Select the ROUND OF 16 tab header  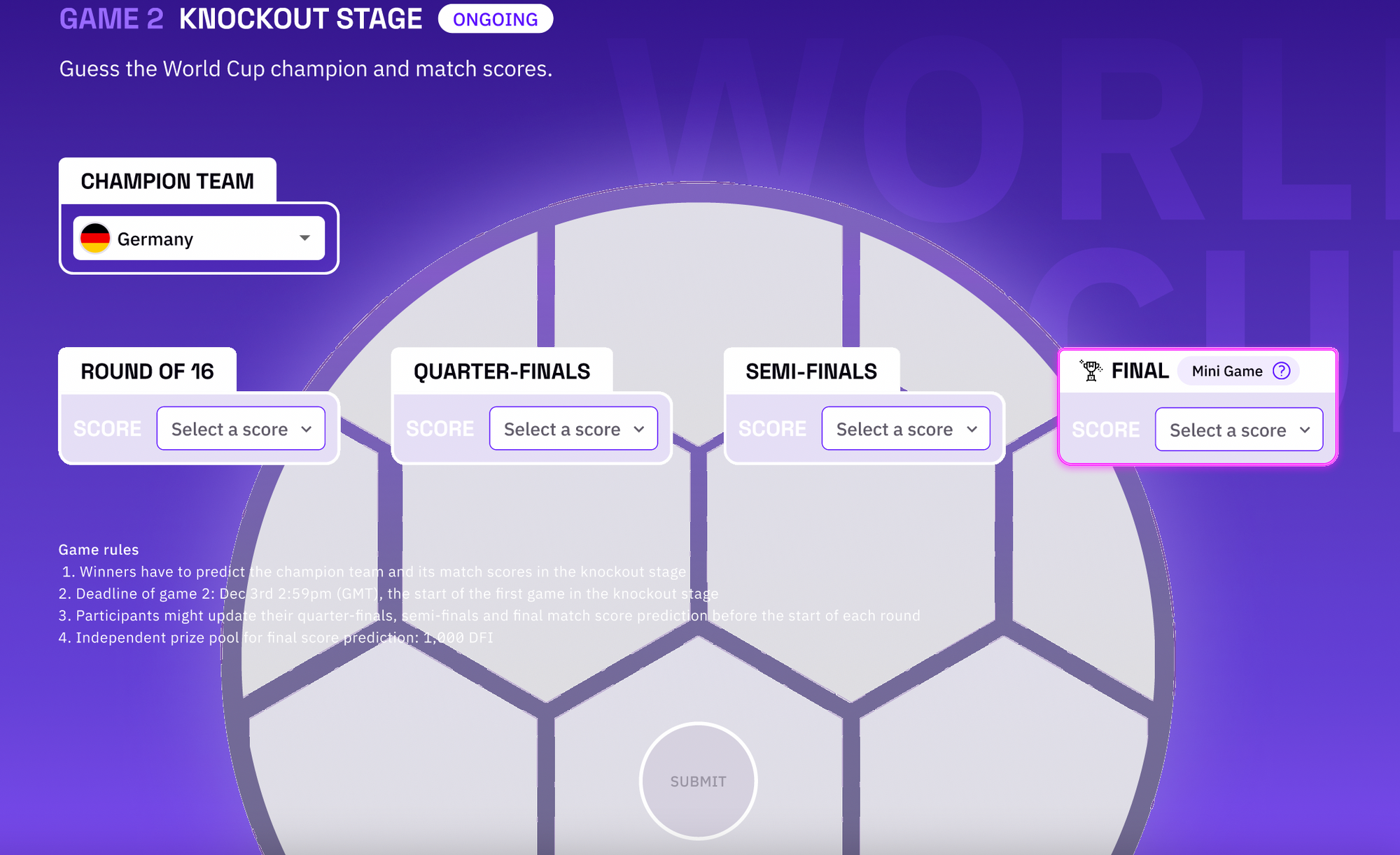148,371
